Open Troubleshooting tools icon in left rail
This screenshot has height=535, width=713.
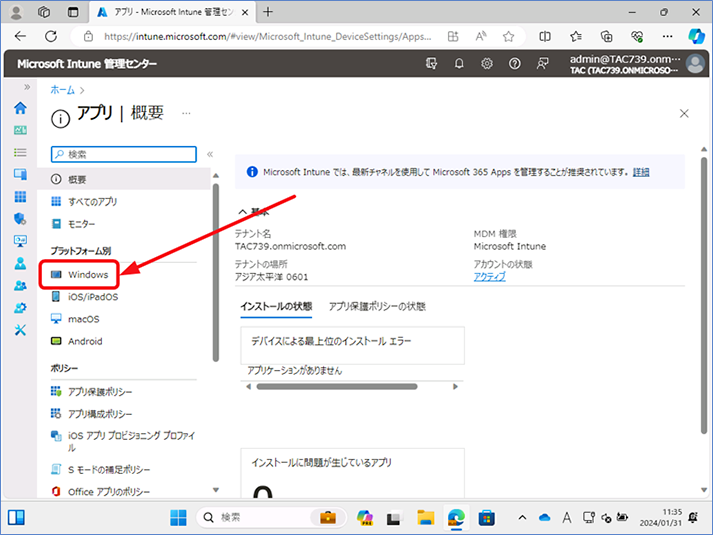[x=20, y=330]
